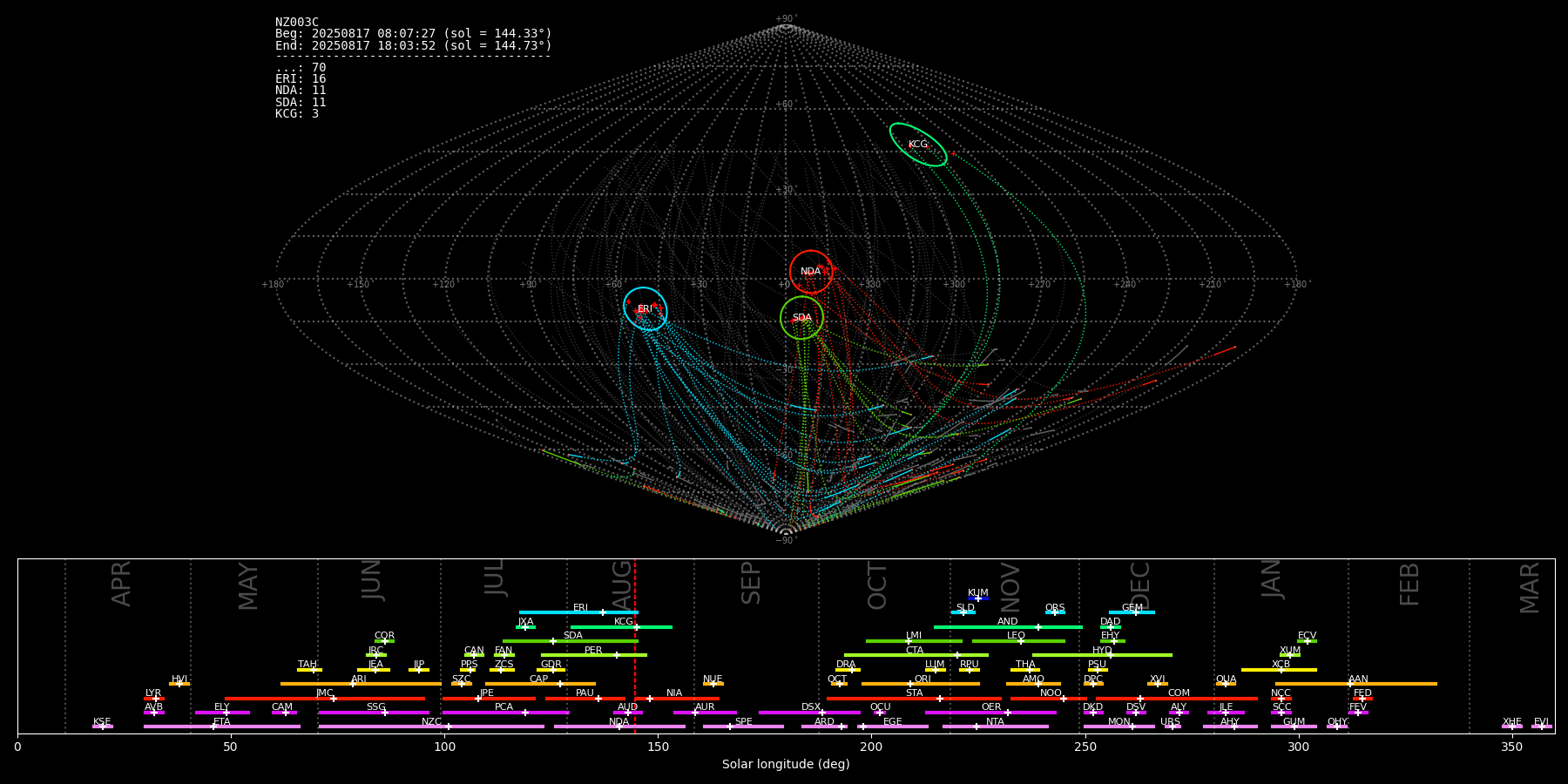Click the APR month label in timeline
This screenshot has width=1568, height=784.
click(121, 584)
